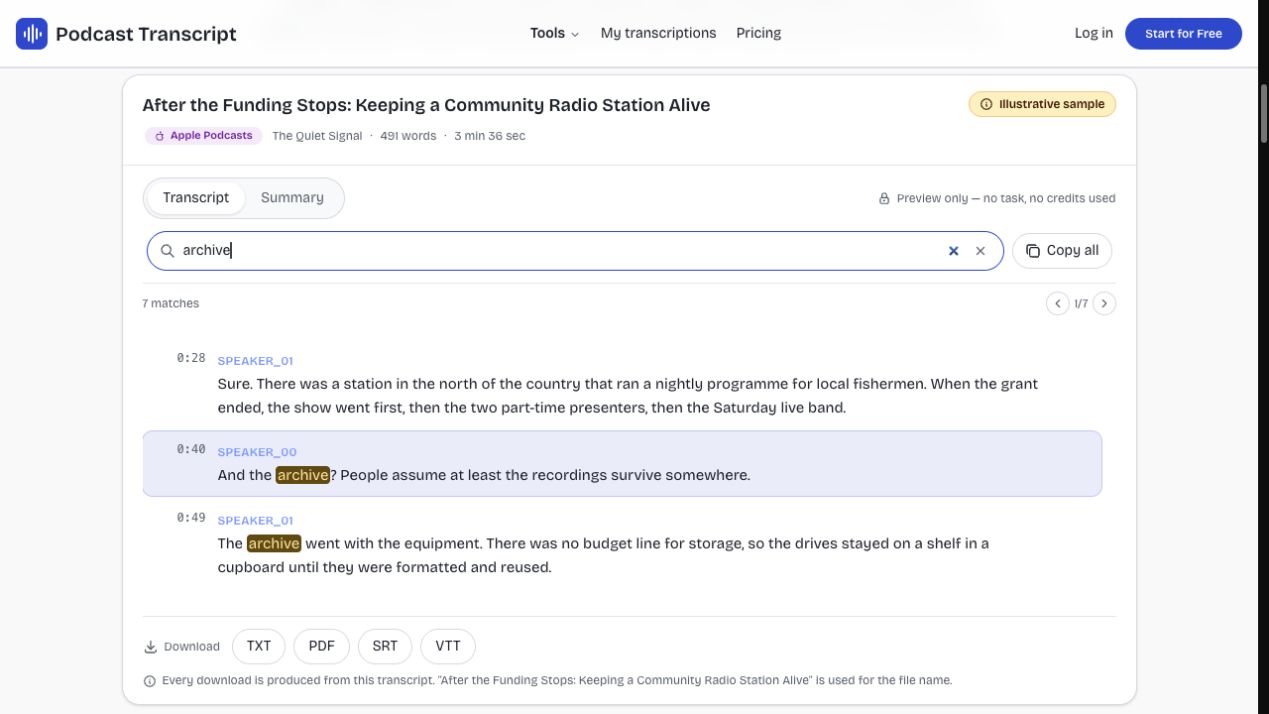The height and width of the screenshot is (714, 1269).
Task: Click 'Preview only — no task, no credits used'
Action: point(1006,199)
